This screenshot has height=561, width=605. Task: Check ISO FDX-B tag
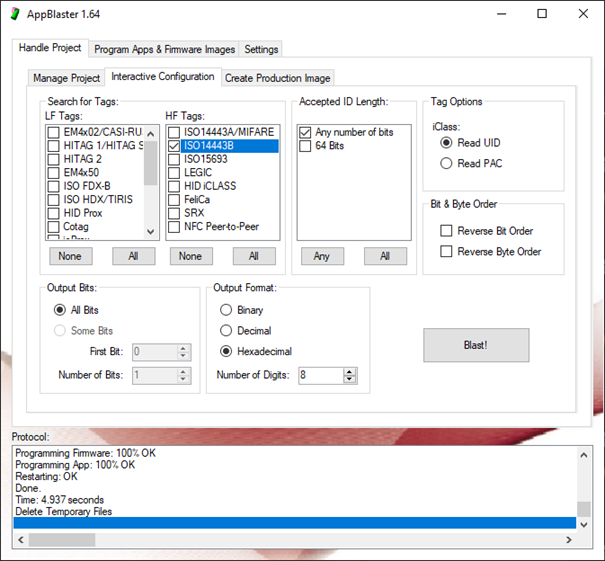[53, 186]
